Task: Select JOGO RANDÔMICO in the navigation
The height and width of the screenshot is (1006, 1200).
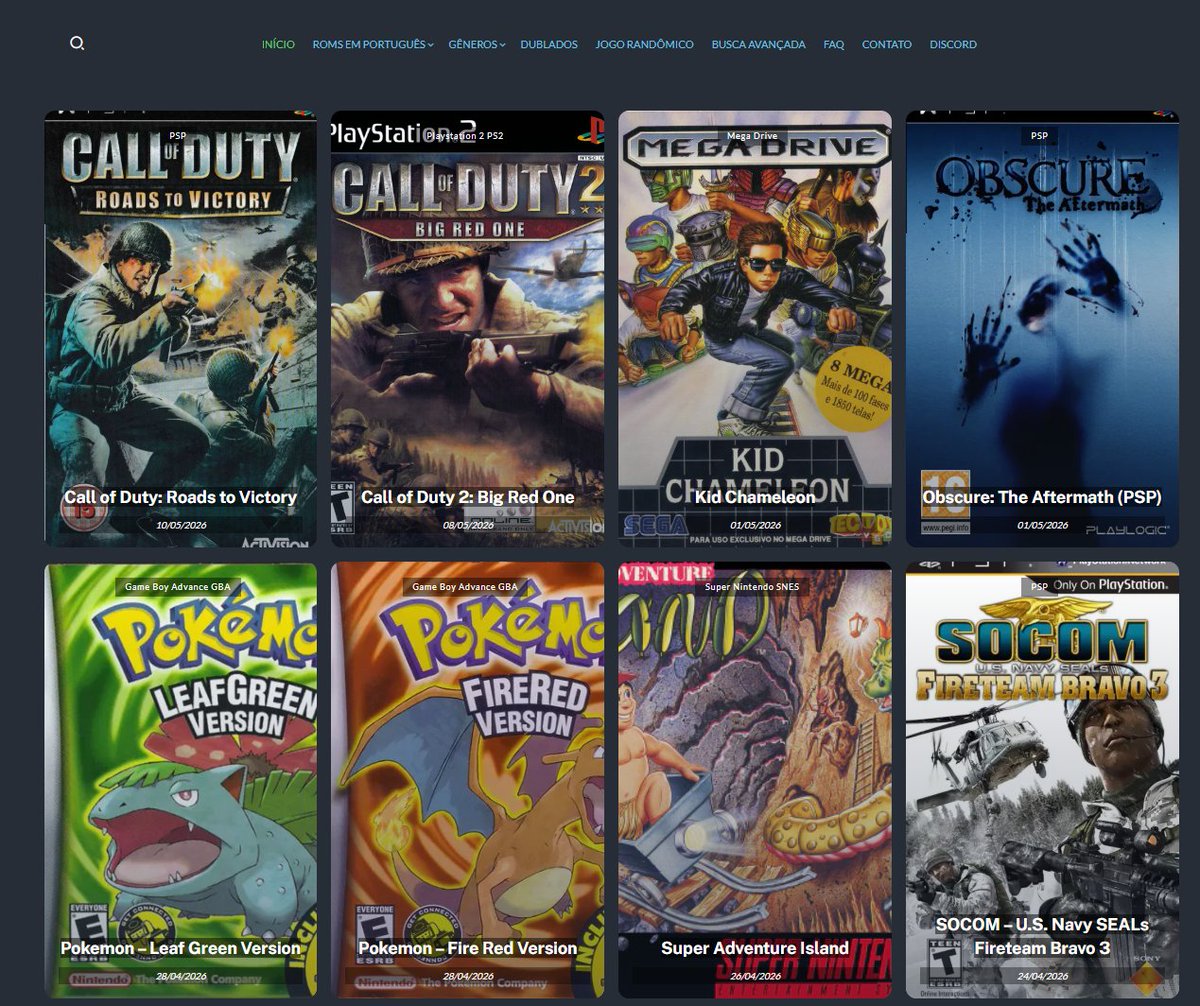Action: coord(644,45)
